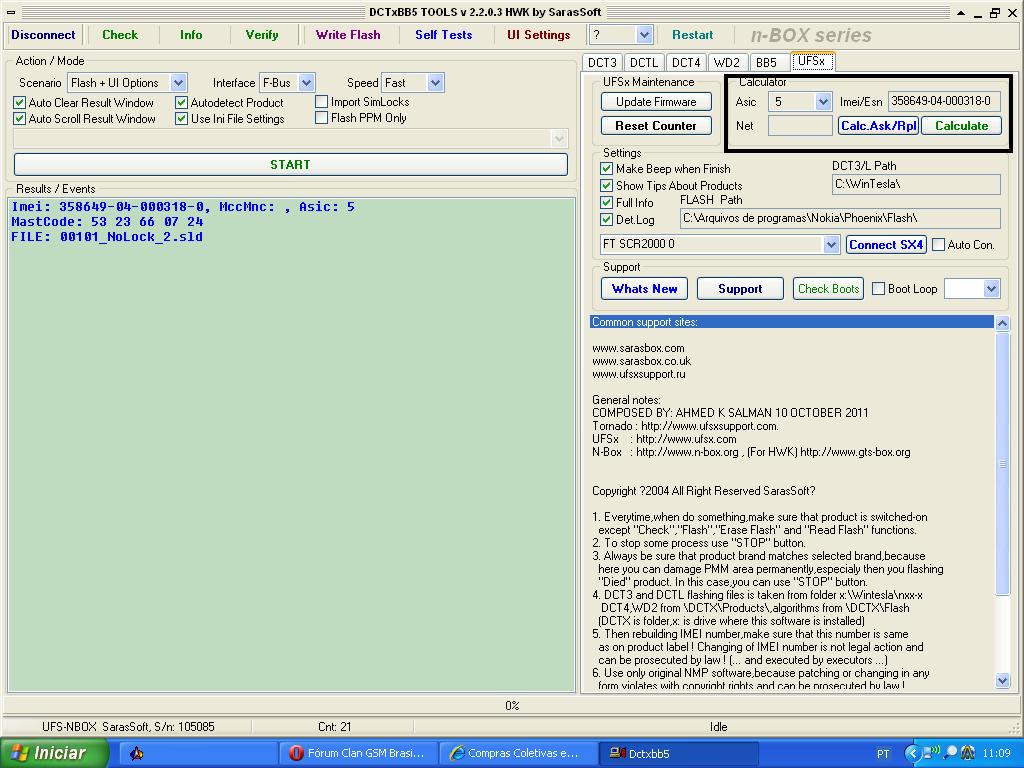Click the 11:09 system clock
Viewport: 1024px width, 768px height.
[x=996, y=754]
